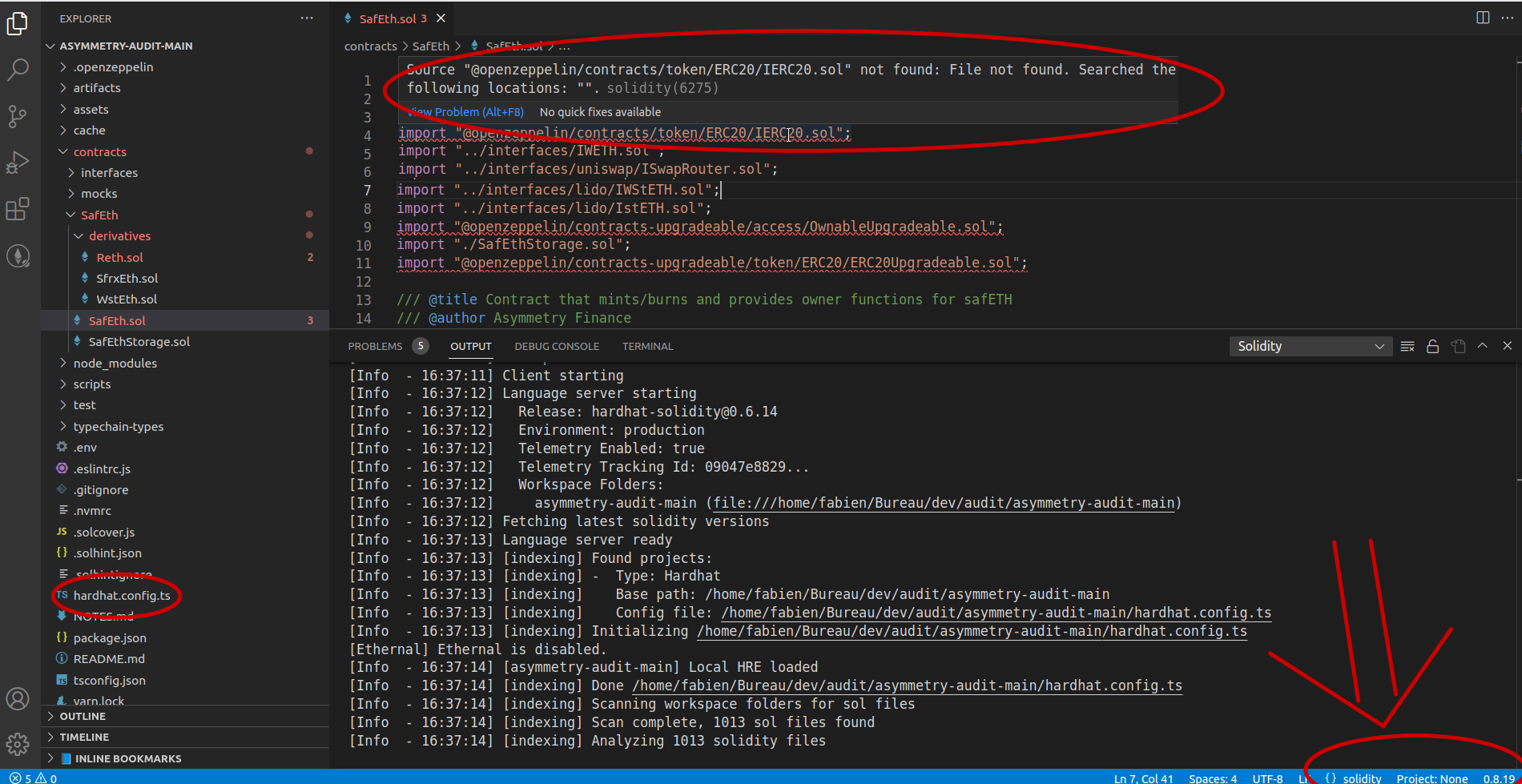Toggle auto-scrolling lock in the Output panel
This screenshot has width=1522, height=784.
coord(1433,346)
